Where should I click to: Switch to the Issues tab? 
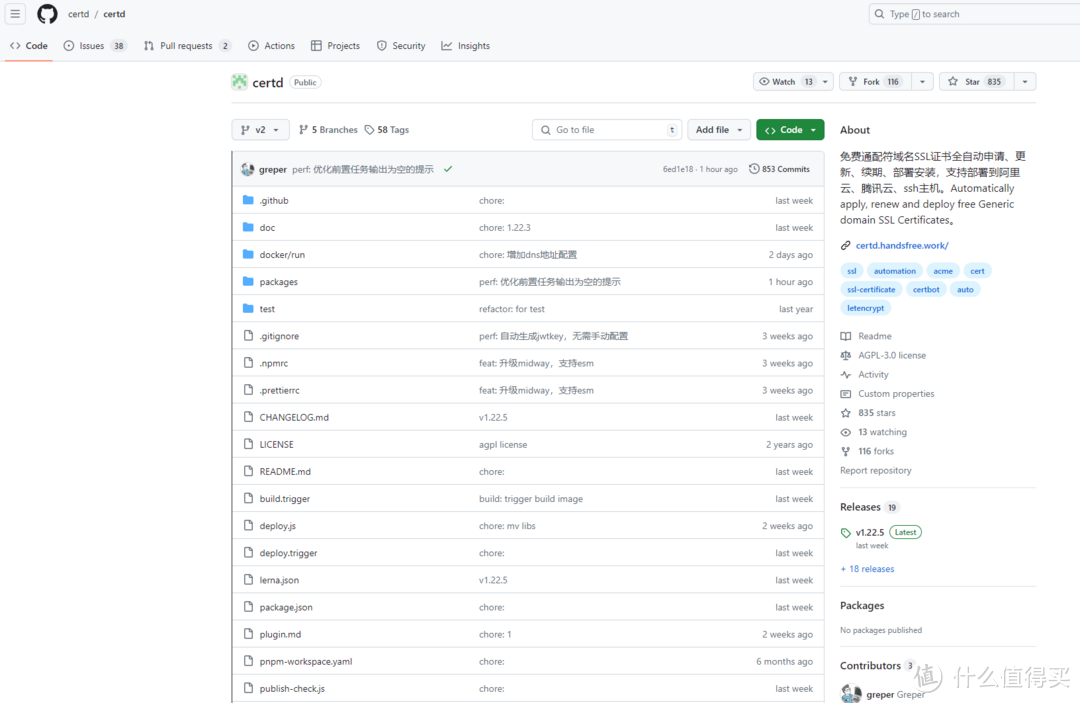tap(92, 46)
